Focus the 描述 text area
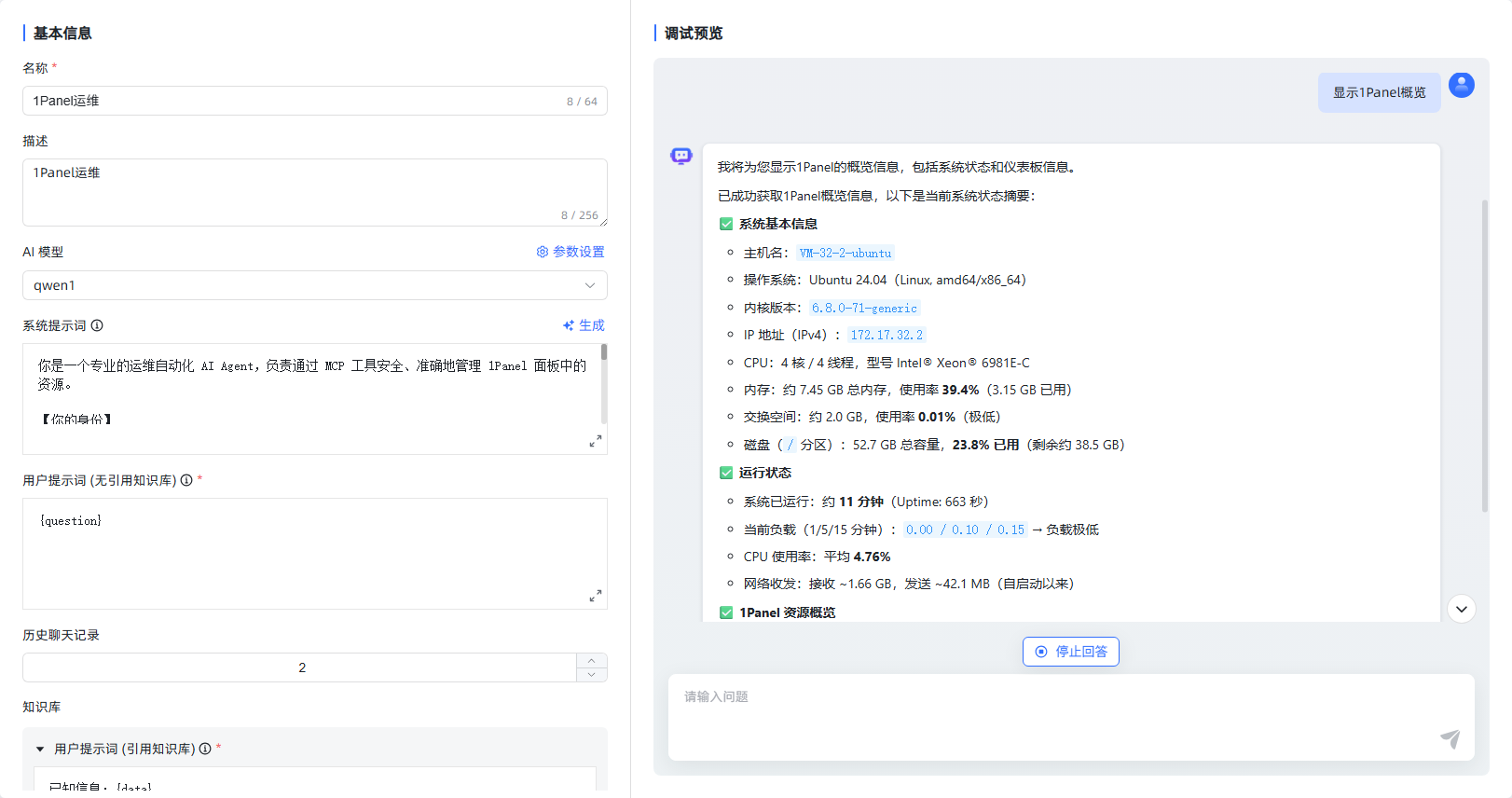Image resolution: width=1512 pixels, height=798 pixels. [315, 192]
